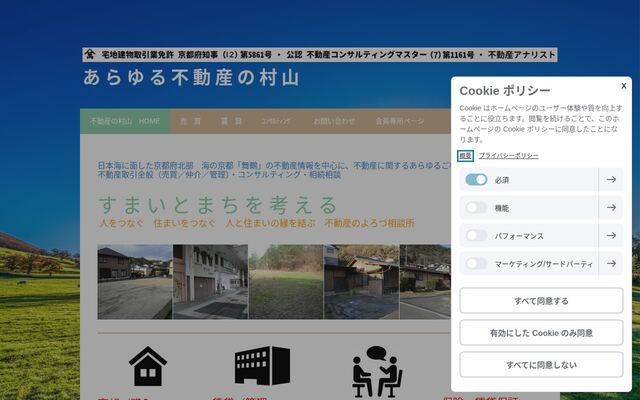Open the 売買 navigation menu item

[x=191, y=121]
